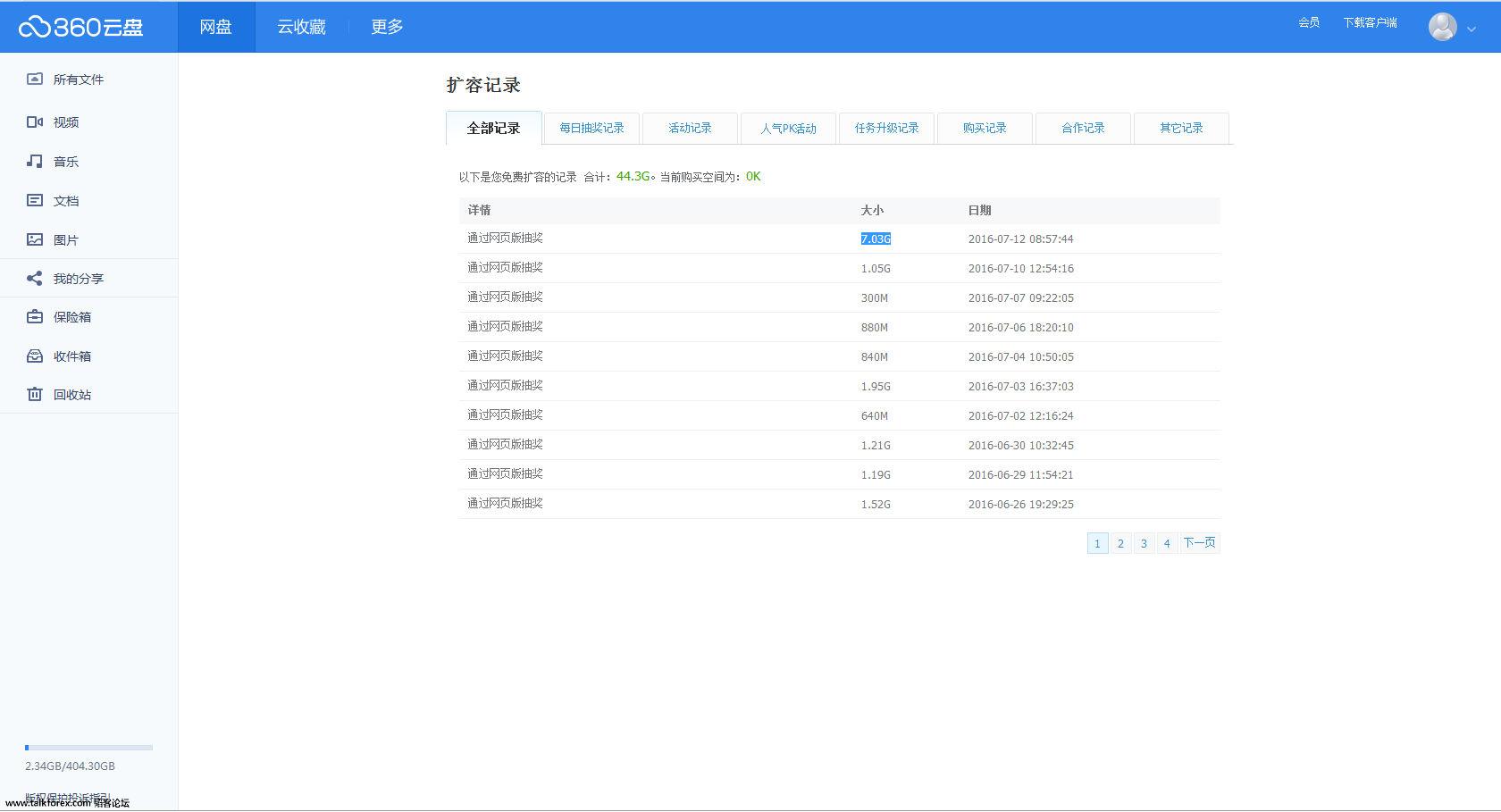This screenshot has height=812, width=1501.
Task: Open 所有文件 in the sidebar
Action: tap(79, 80)
